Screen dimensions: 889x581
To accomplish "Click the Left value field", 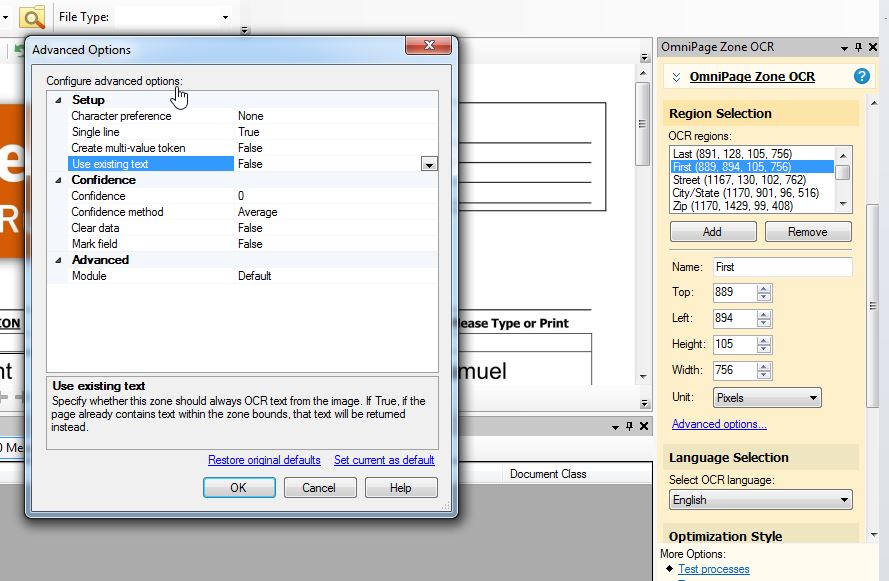I will [x=735, y=318].
